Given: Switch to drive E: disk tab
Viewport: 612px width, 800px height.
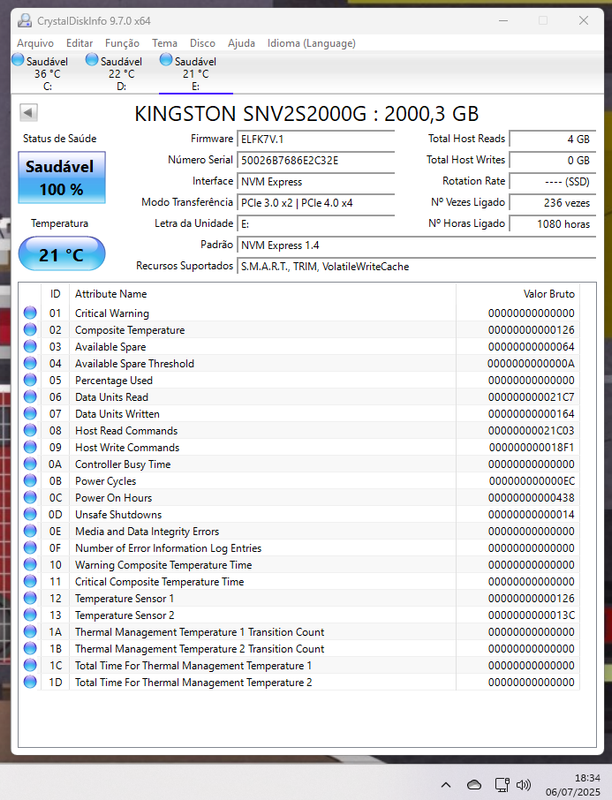Looking at the screenshot, I should (x=196, y=73).
